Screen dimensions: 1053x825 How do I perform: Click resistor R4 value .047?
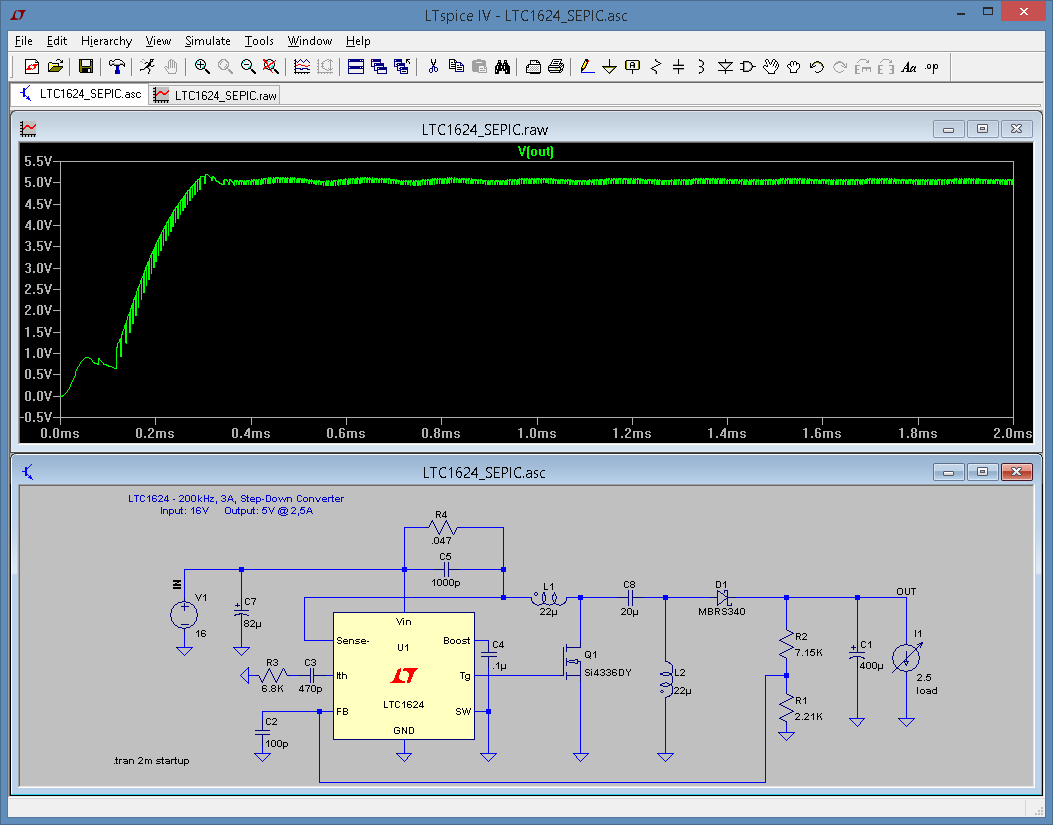click(441, 540)
